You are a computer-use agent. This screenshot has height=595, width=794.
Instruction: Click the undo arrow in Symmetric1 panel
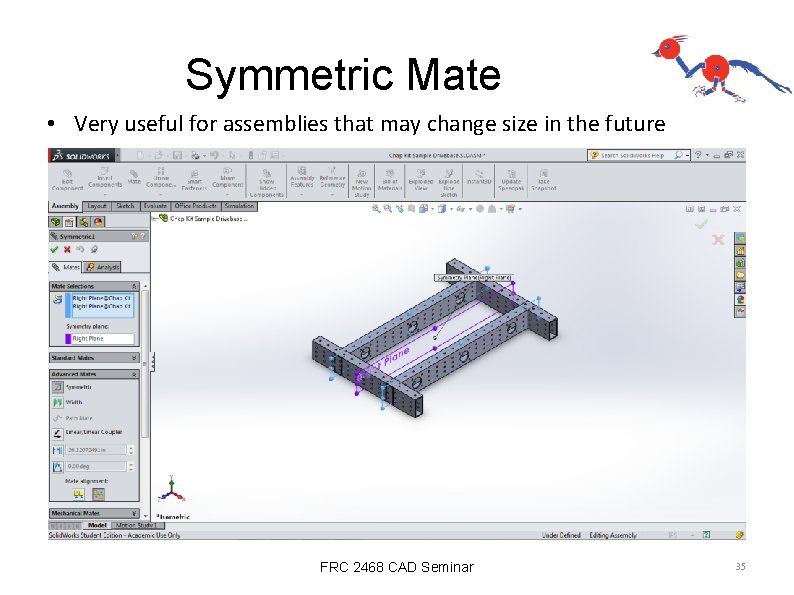click(x=80, y=249)
